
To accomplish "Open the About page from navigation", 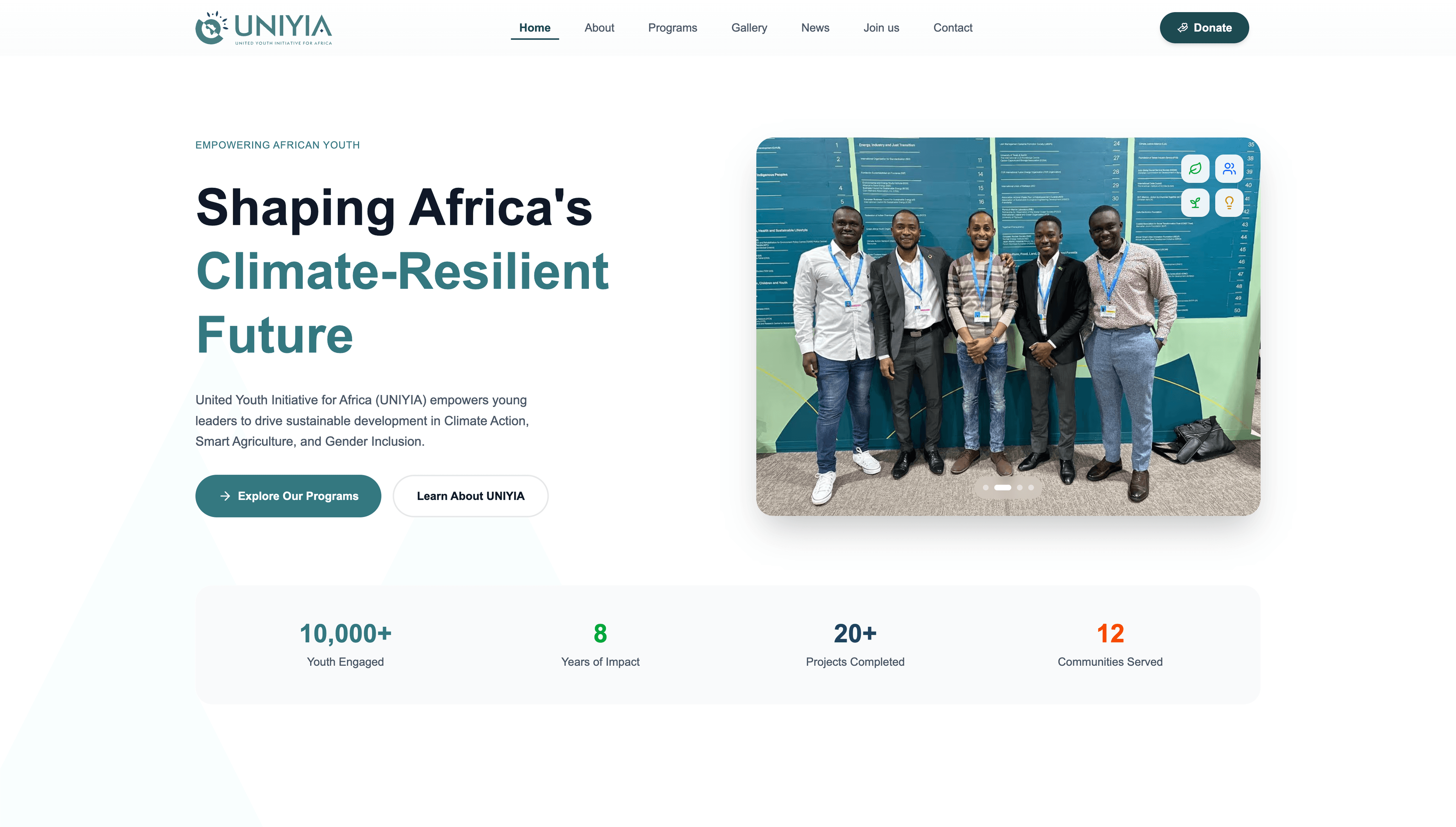I will click(x=599, y=28).
